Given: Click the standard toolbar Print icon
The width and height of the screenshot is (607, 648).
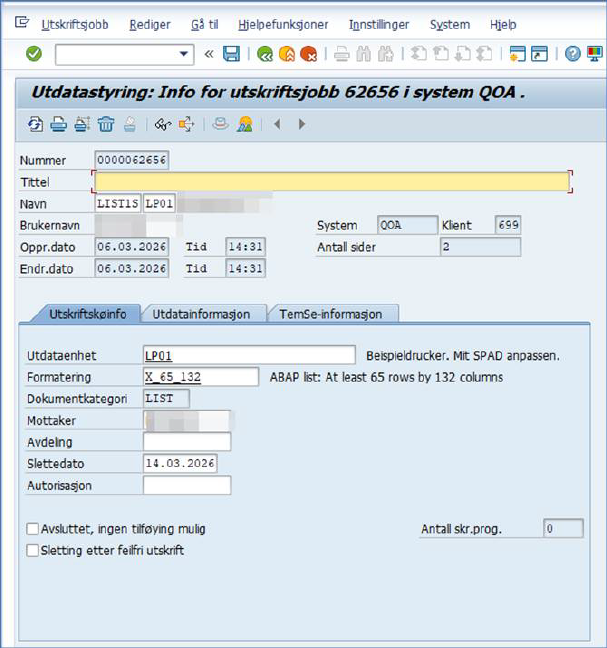Looking at the screenshot, I should (x=342, y=54).
